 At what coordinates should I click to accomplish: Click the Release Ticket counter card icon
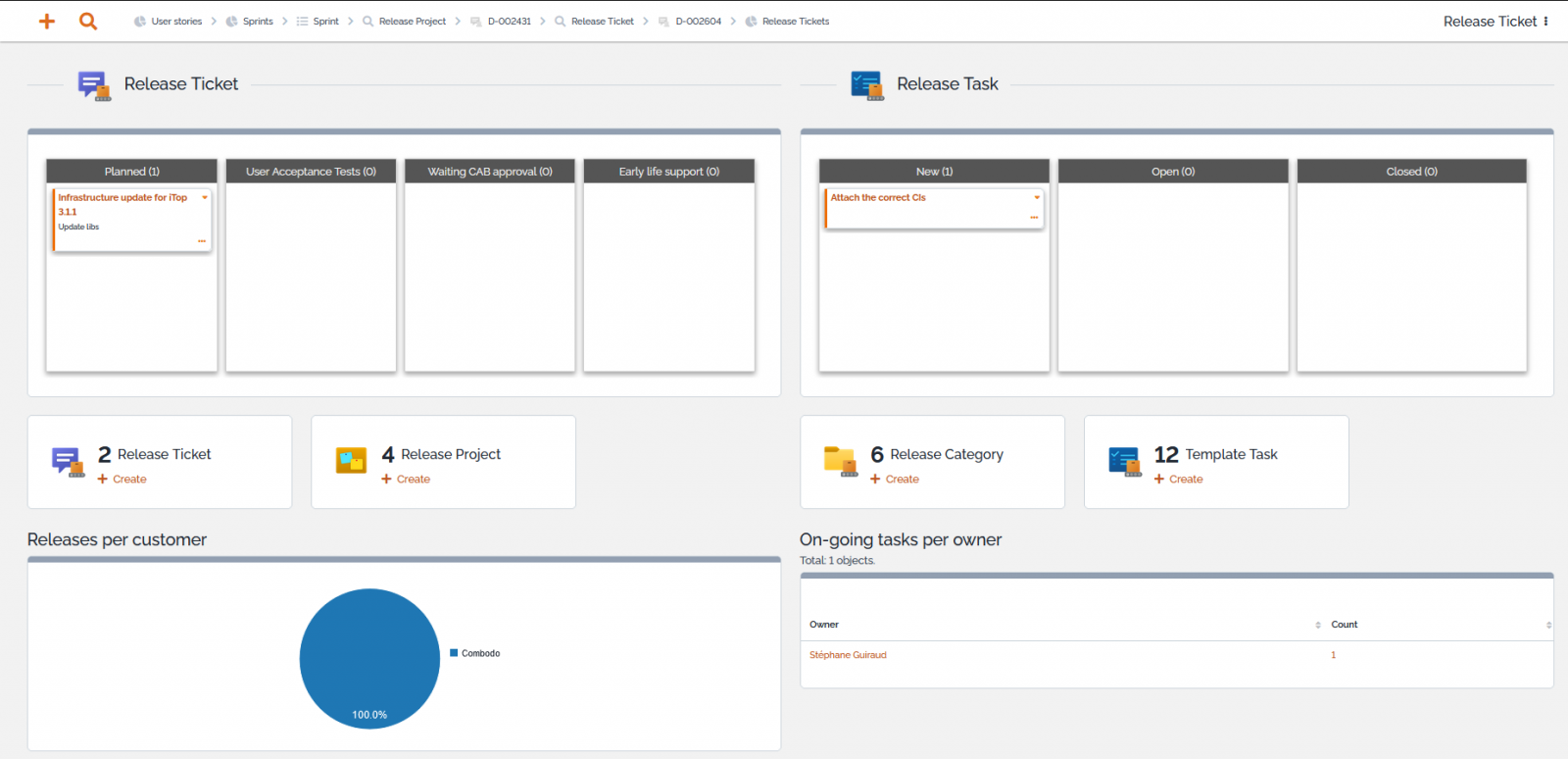[x=68, y=461]
